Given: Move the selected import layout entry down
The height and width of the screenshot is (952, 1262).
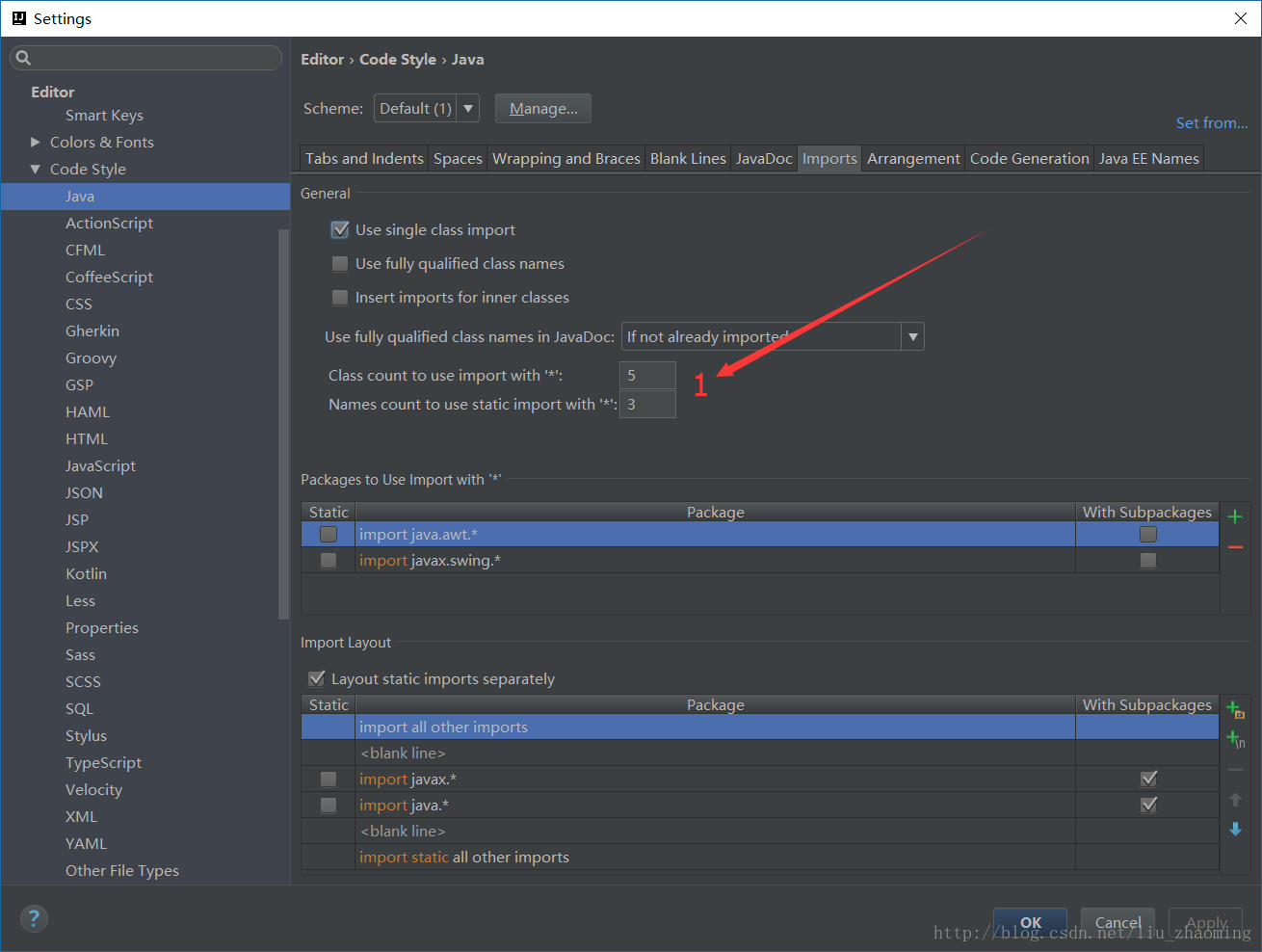Looking at the screenshot, I should pos(1235,829).
